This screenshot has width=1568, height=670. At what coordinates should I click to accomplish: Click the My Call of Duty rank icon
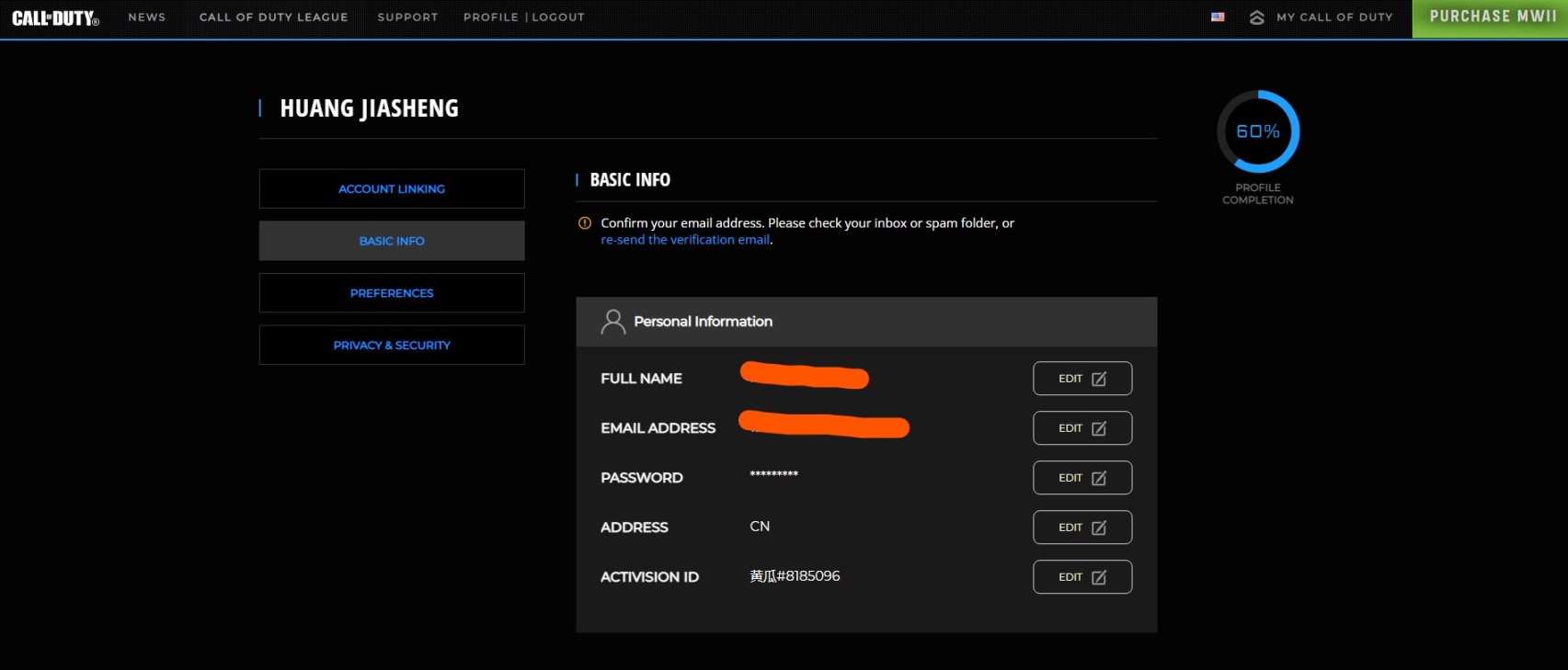pos(1256,17)
